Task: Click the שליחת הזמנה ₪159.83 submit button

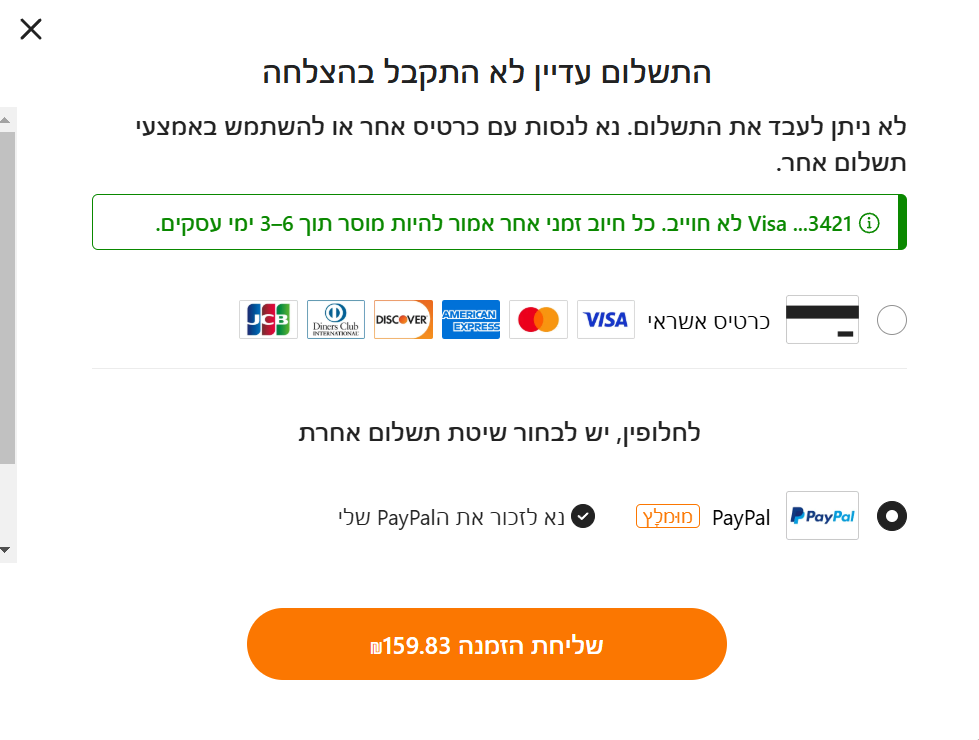Action: coord(487,643)
